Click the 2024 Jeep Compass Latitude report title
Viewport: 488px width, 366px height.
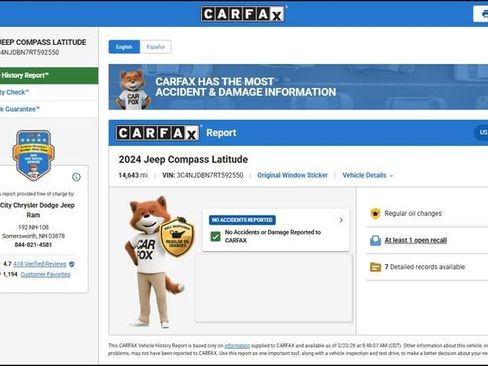point(183,159)
